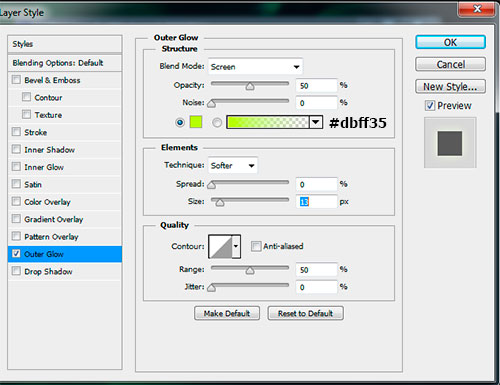This screenshot has width=500, height=385.
Task: Click the Cancel button
Action: tap(450, 64)
